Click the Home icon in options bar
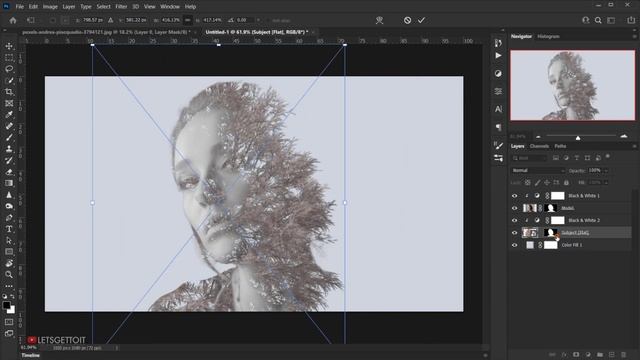This screenshot has height=360, width=640. coord(13,20)
